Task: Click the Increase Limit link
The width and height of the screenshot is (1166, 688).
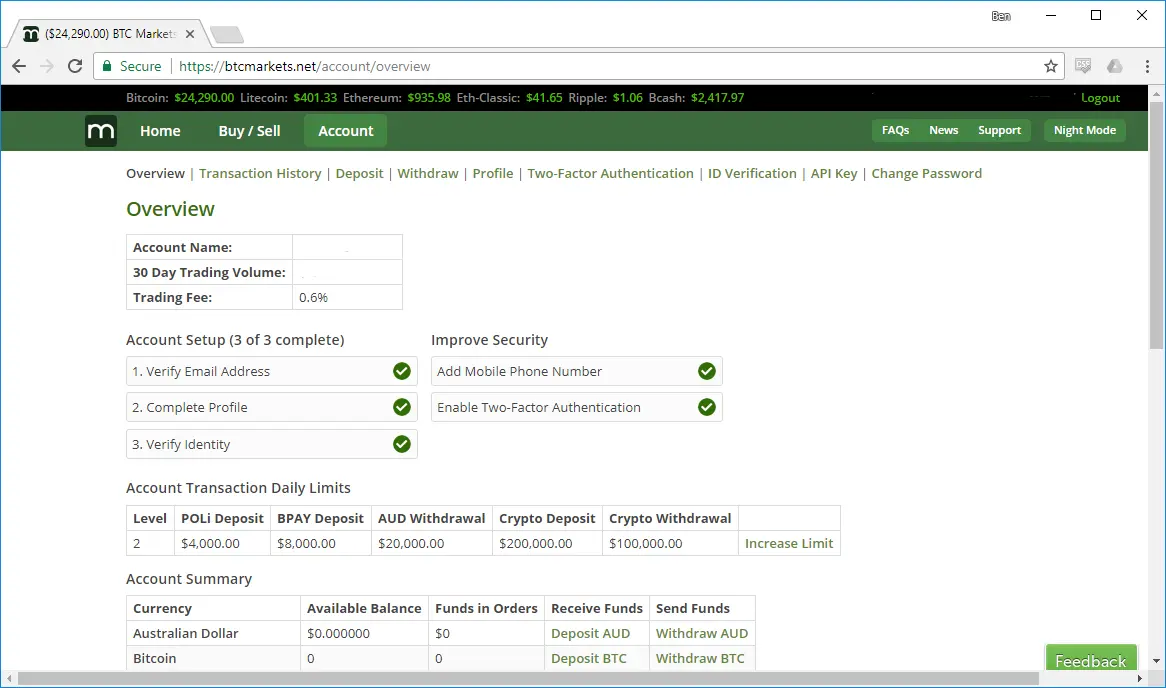Action: (x=789, y=544)
